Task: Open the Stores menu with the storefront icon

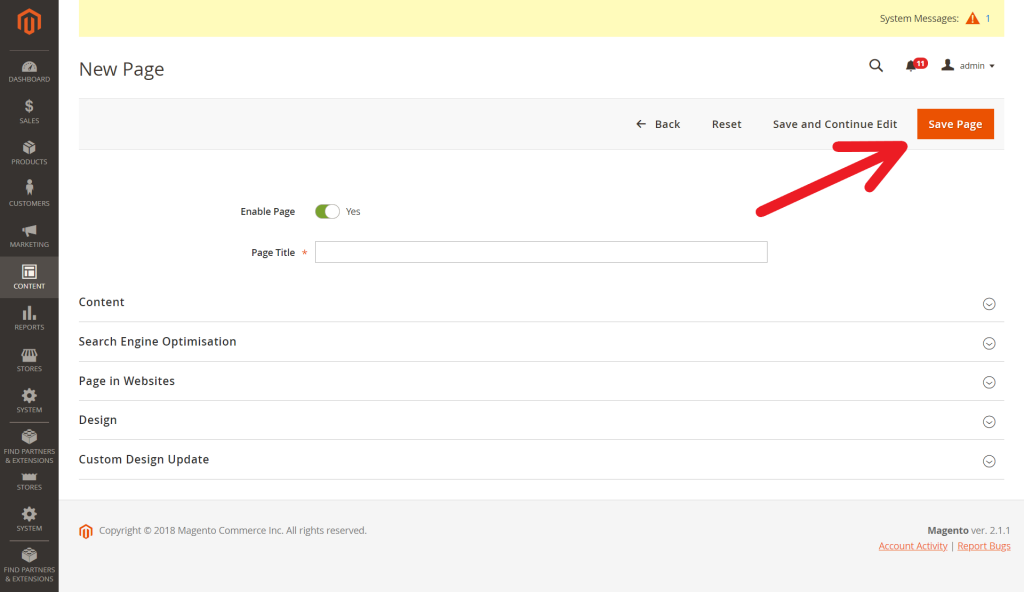Action: [x=29, y=360]
